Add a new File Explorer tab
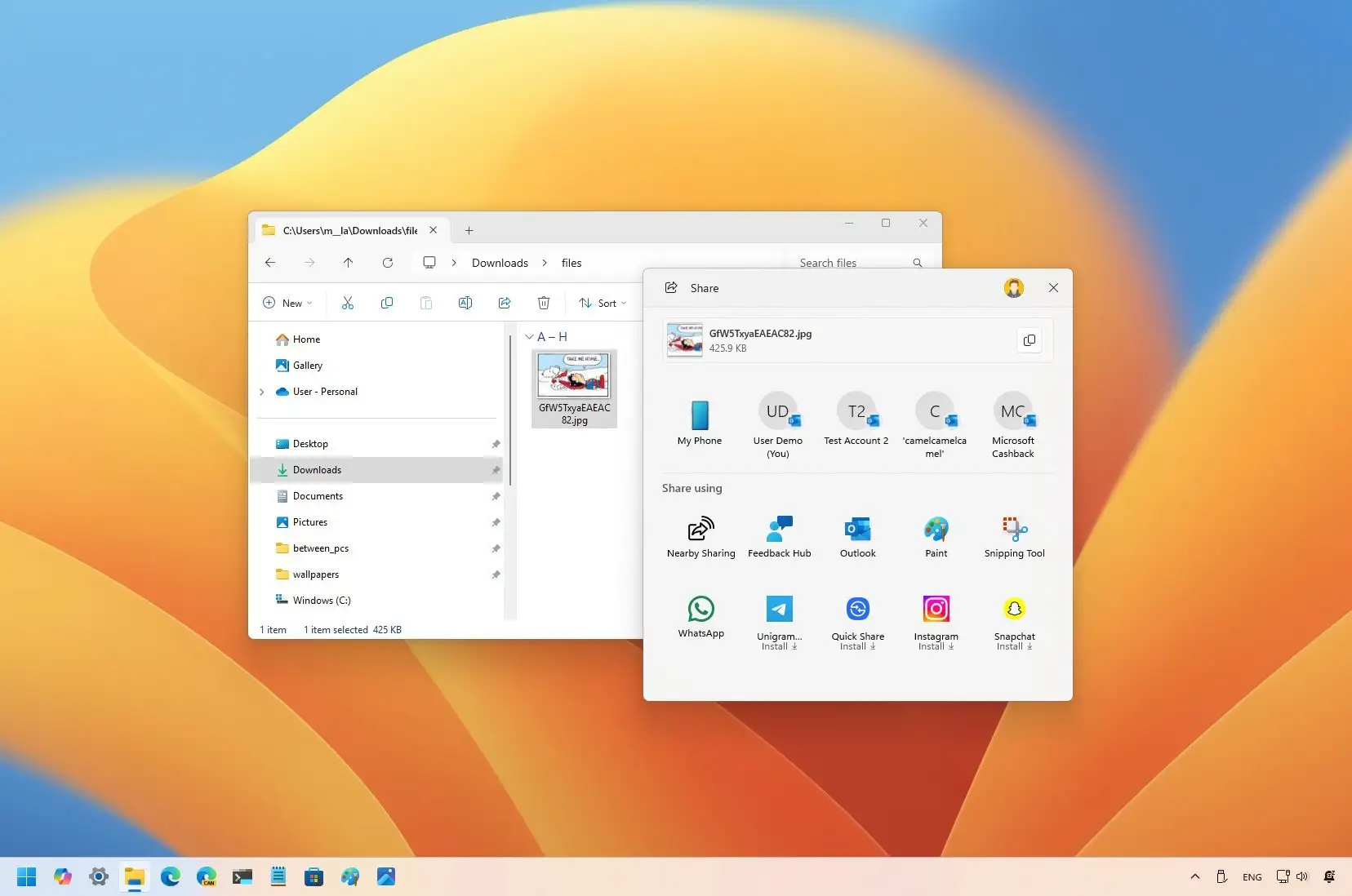The height and width of the screenshot is (896, 1352). pos(469,230)
